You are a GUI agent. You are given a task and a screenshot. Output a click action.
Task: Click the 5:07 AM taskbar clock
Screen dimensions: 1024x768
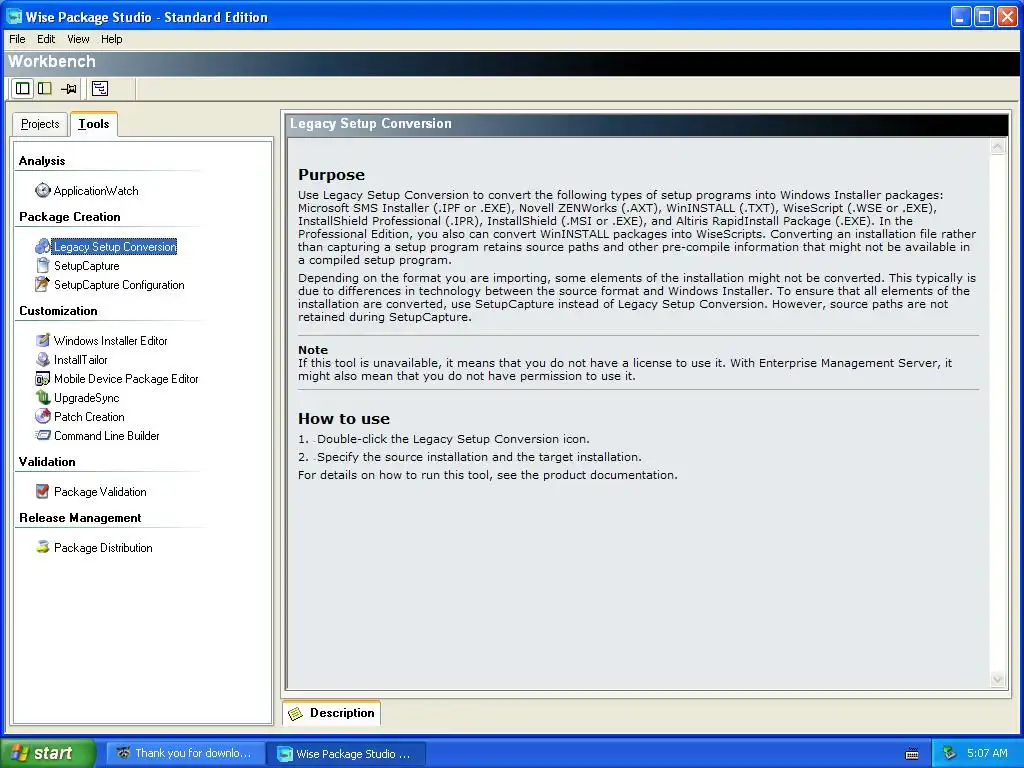tap(987, 753)
